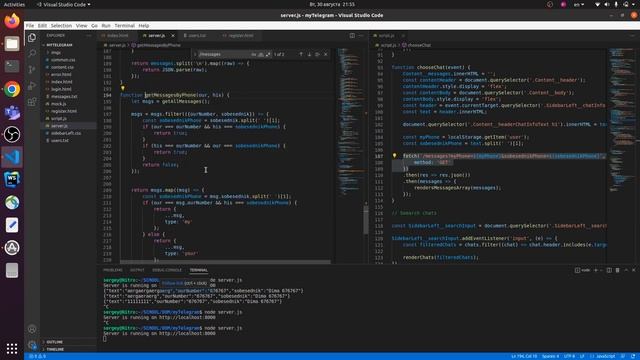Add a new terminal with plus icon
The height and width of the screenshot is (360, 640).
[596, 270]
